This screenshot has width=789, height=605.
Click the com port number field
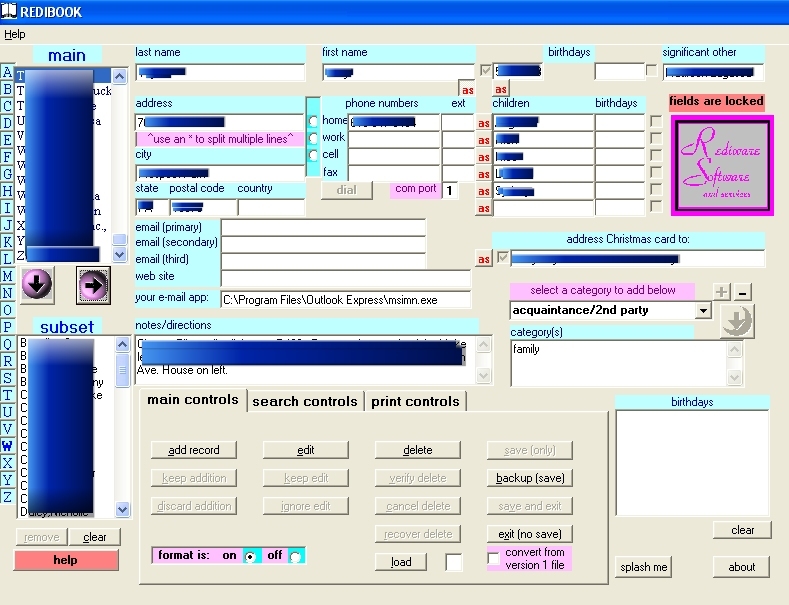coord(450,191)
